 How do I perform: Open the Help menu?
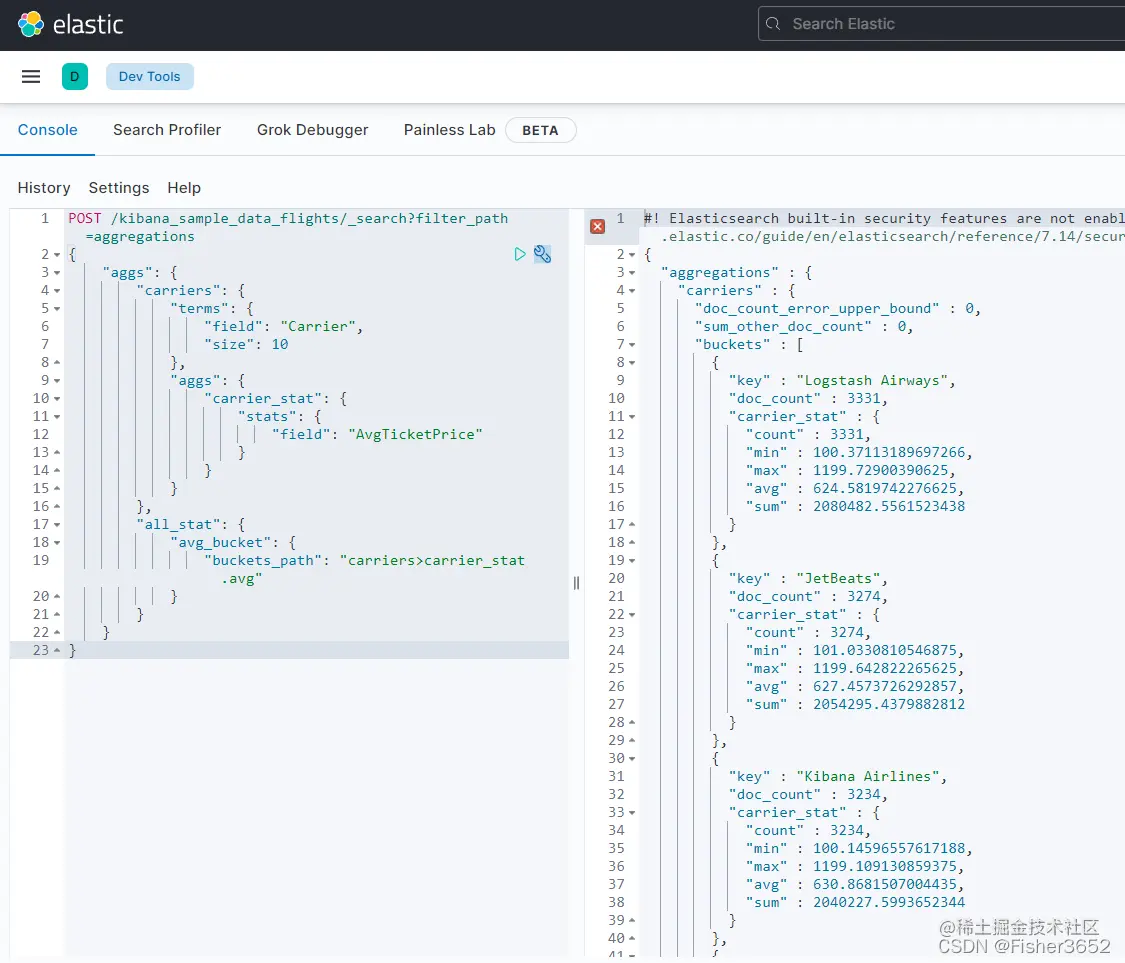[184, 188]
